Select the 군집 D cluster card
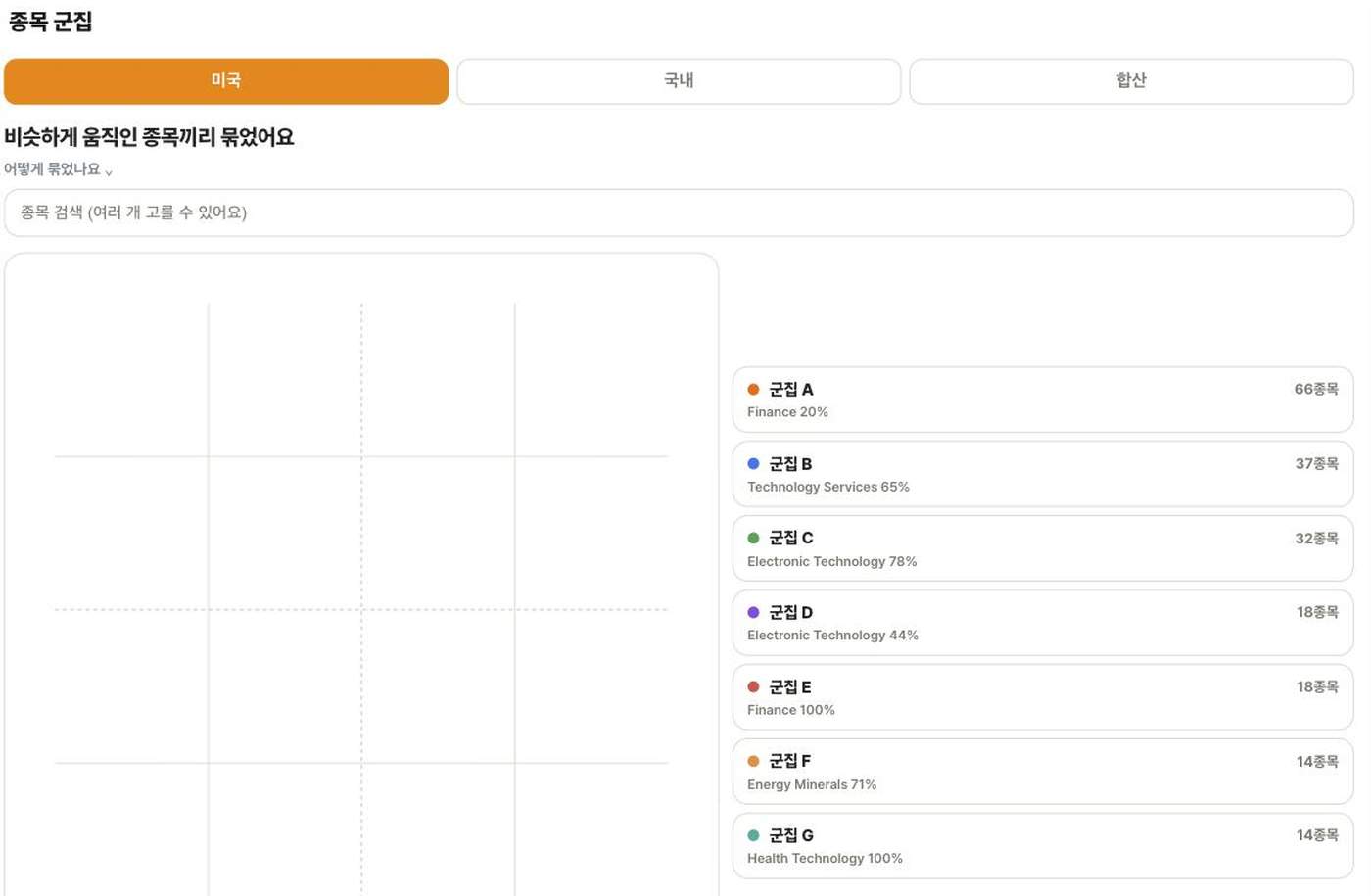 1043,623
